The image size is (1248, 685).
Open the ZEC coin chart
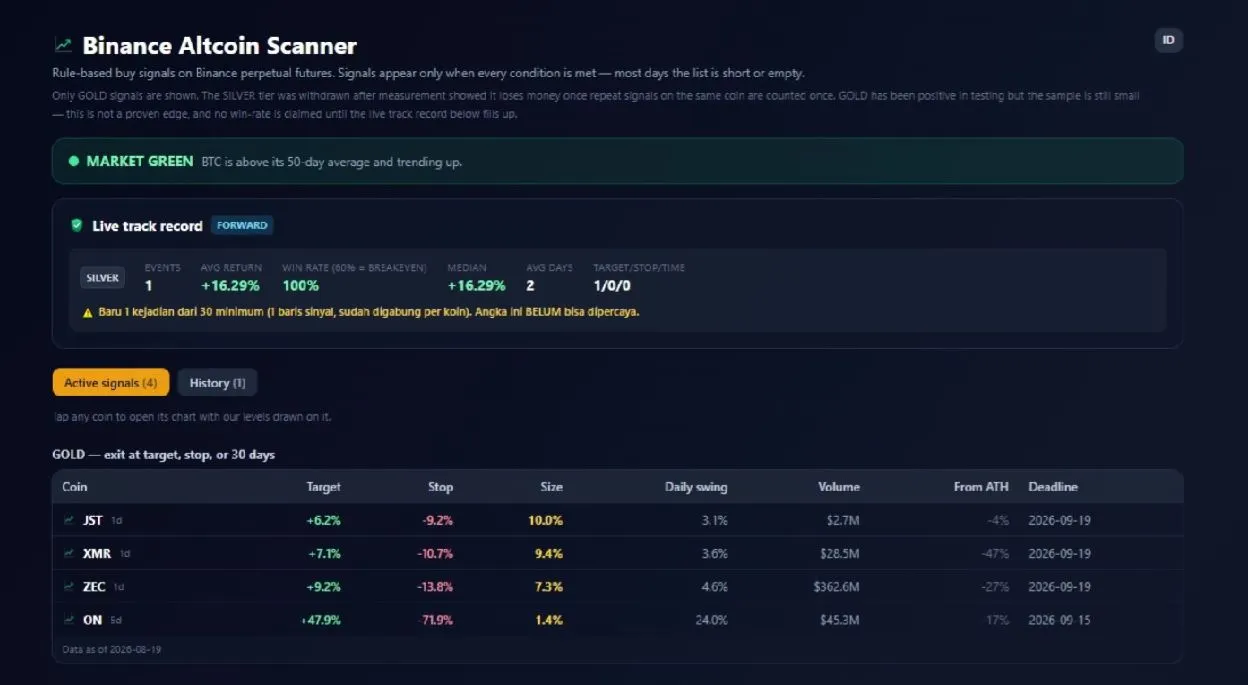pyautogui.click(x=94, y=586)
